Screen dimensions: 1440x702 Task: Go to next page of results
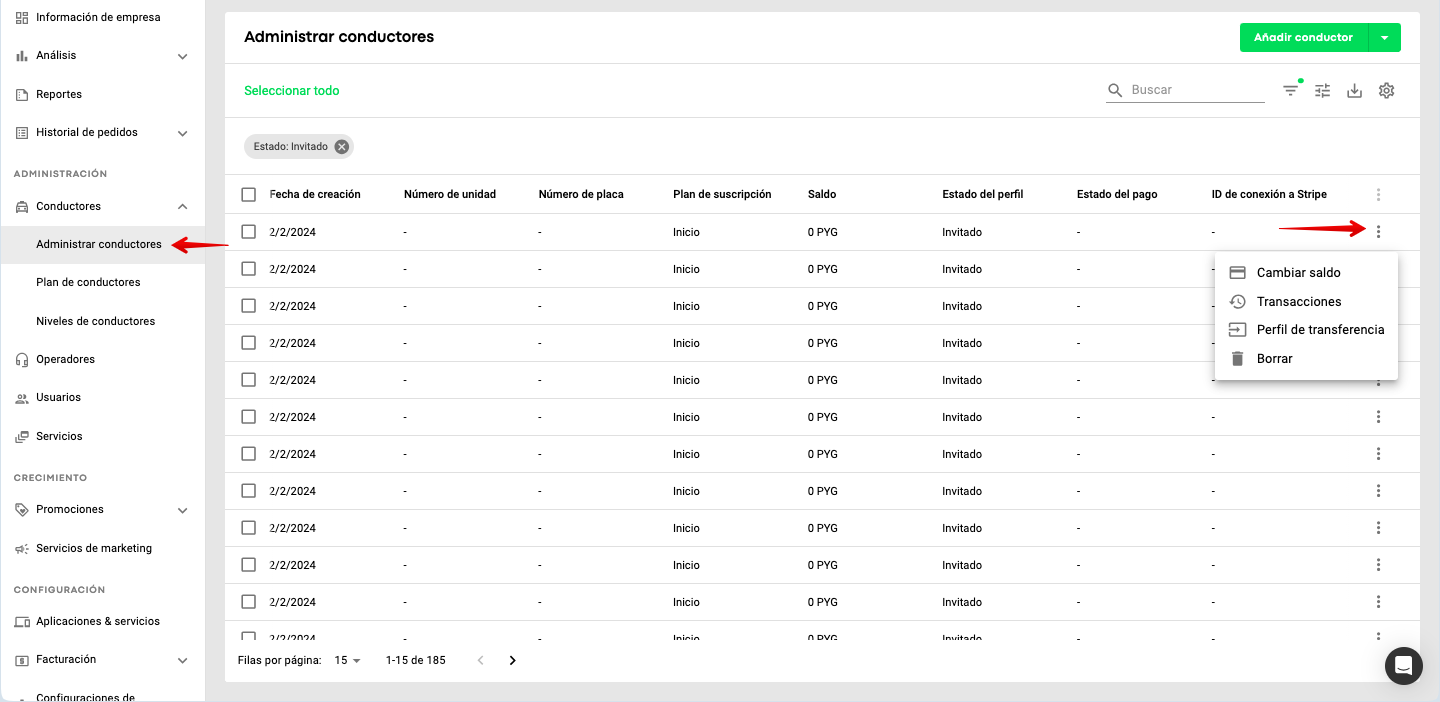513,660
